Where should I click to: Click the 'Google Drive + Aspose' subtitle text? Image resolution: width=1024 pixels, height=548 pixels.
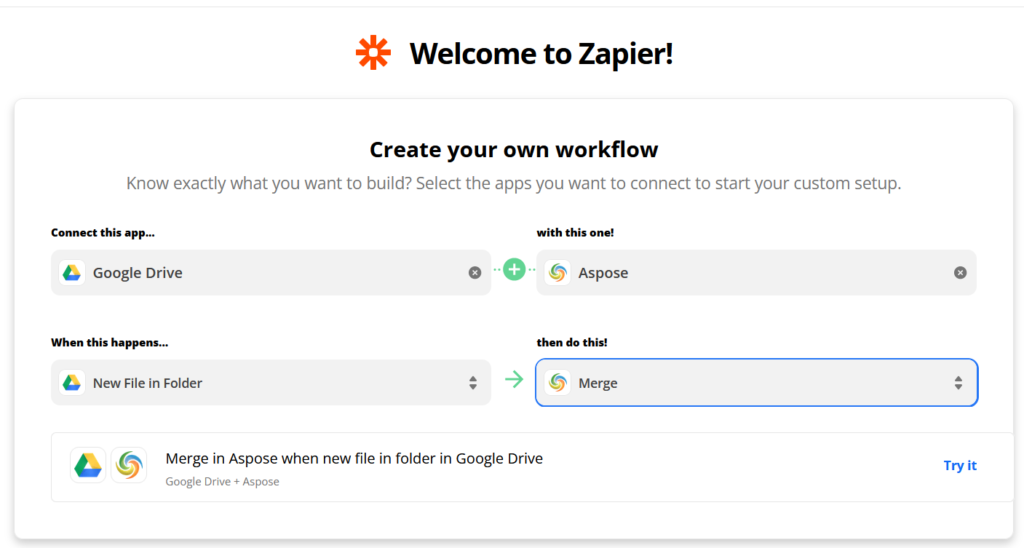pos(222,482)
